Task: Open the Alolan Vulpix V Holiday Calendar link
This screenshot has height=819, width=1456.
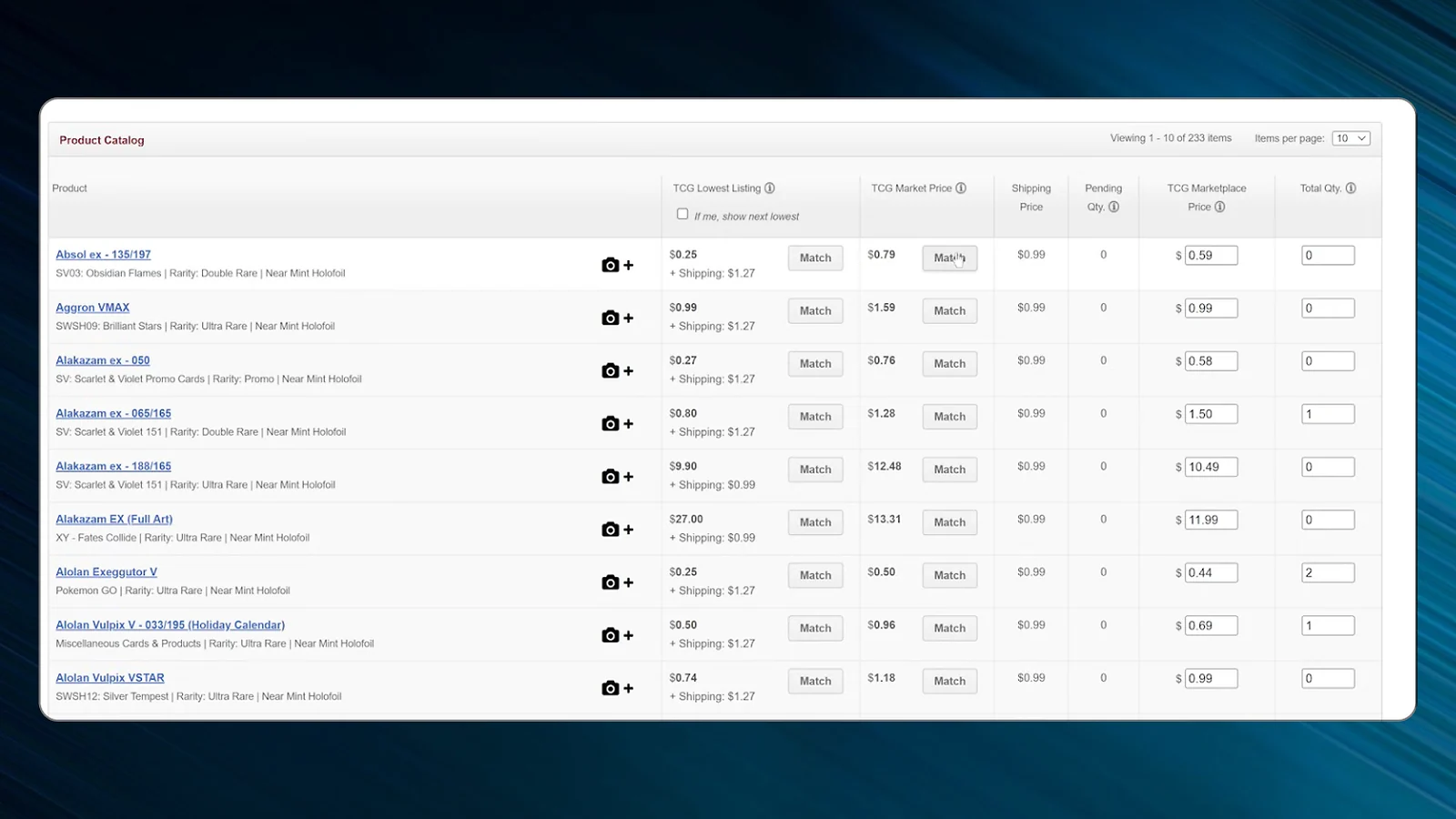Action: point(169,625)
